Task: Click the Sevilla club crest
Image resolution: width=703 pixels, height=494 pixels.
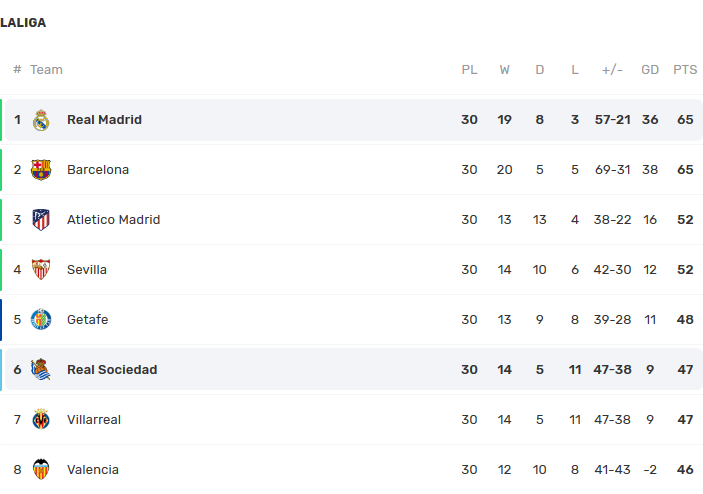Action: 41,270
